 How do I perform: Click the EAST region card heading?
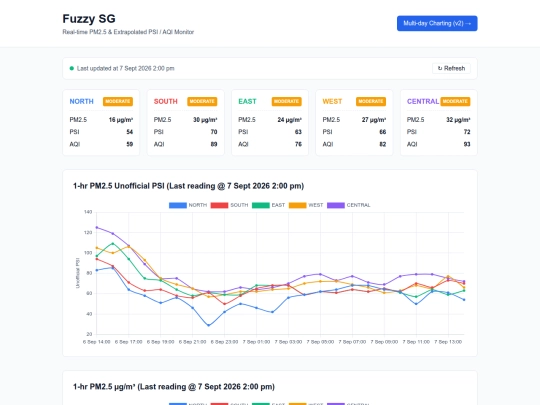click(247, 101)
